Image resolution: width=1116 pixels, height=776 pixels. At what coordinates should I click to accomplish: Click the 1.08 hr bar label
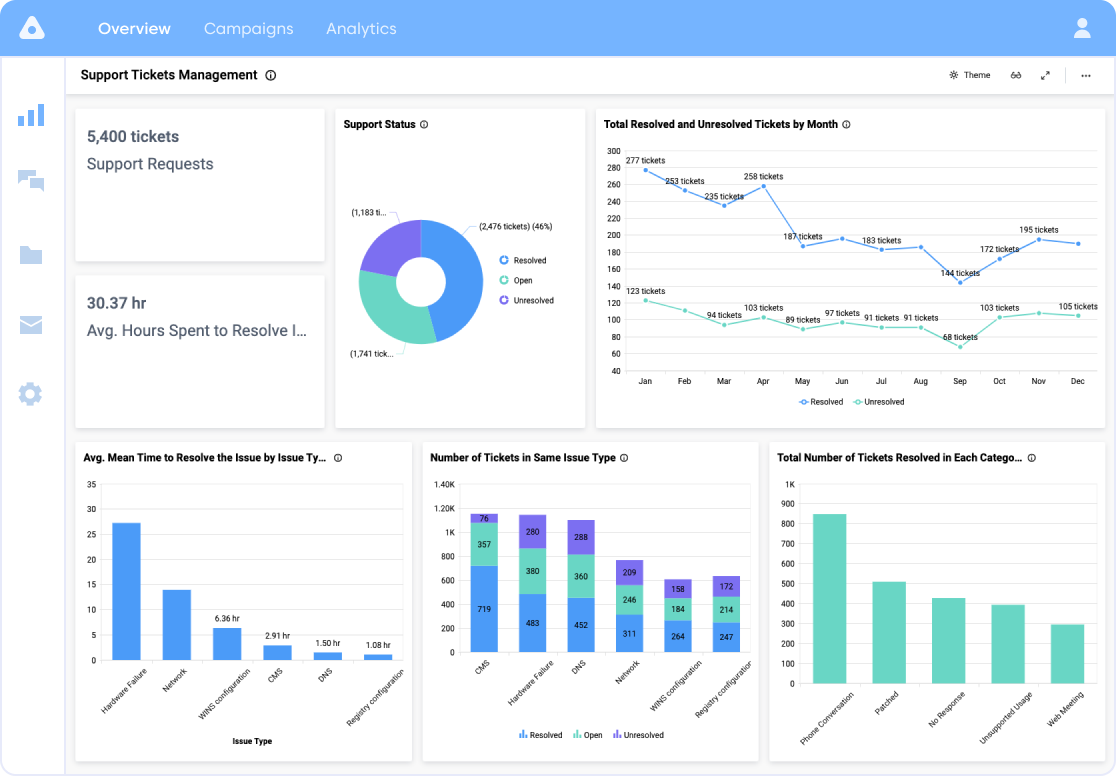[378, 646]
